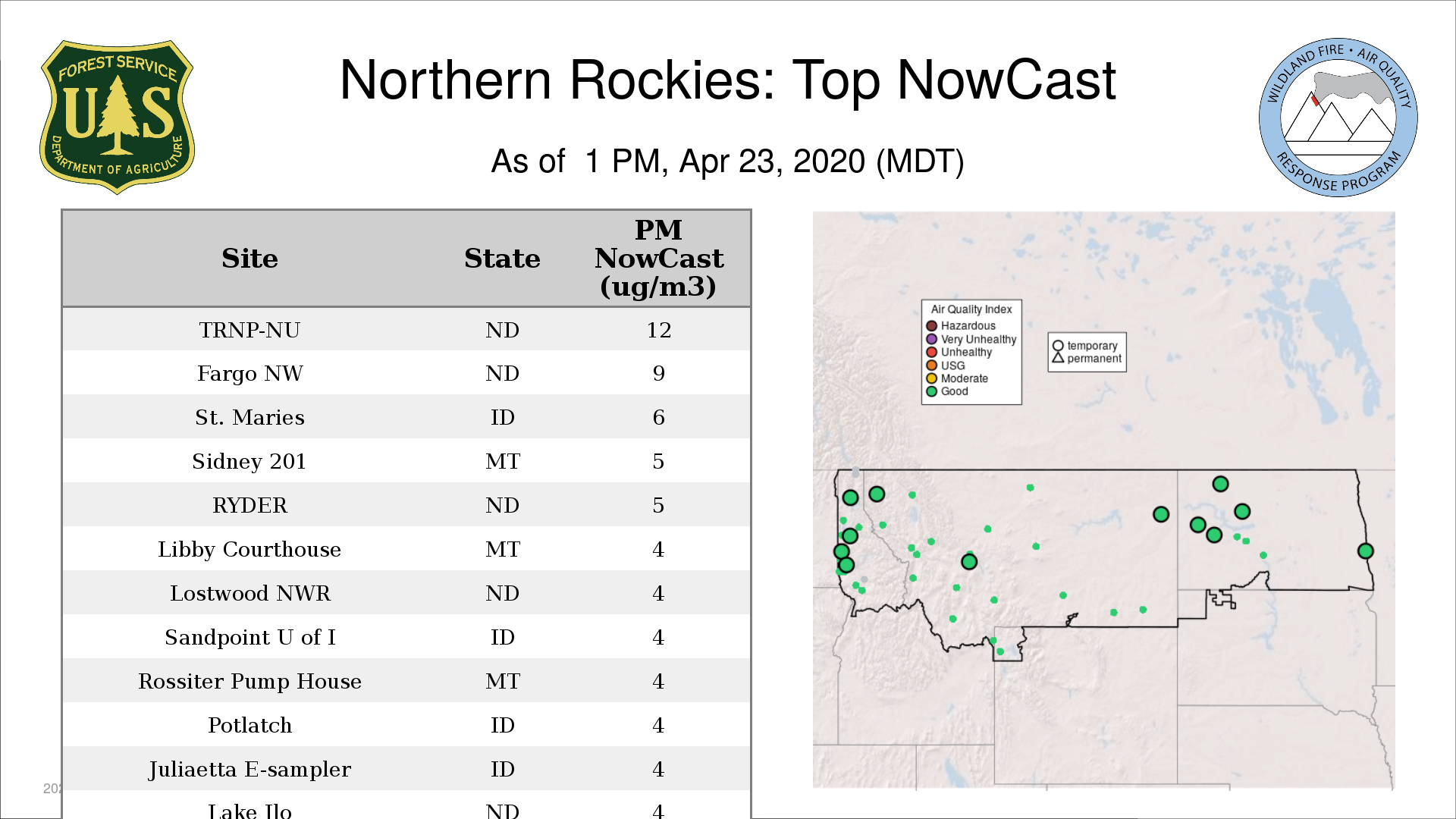The height and width of the screenshot is (819, 1456).
Task: Click the large green marker in eastern Montana
Action: click(1160, 515)
